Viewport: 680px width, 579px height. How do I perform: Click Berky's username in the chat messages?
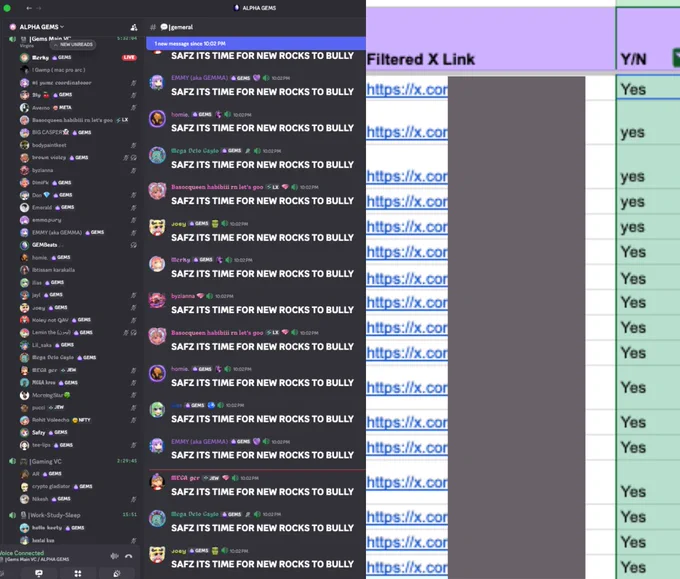point(180,260)
